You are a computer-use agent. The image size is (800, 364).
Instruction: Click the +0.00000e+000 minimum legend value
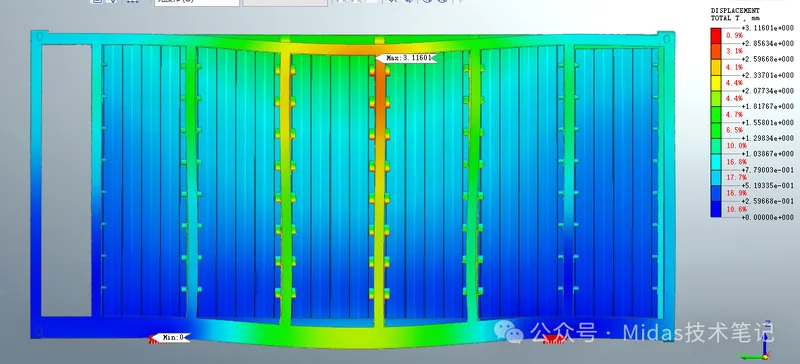pyautogui.click(x=767, y=217)
